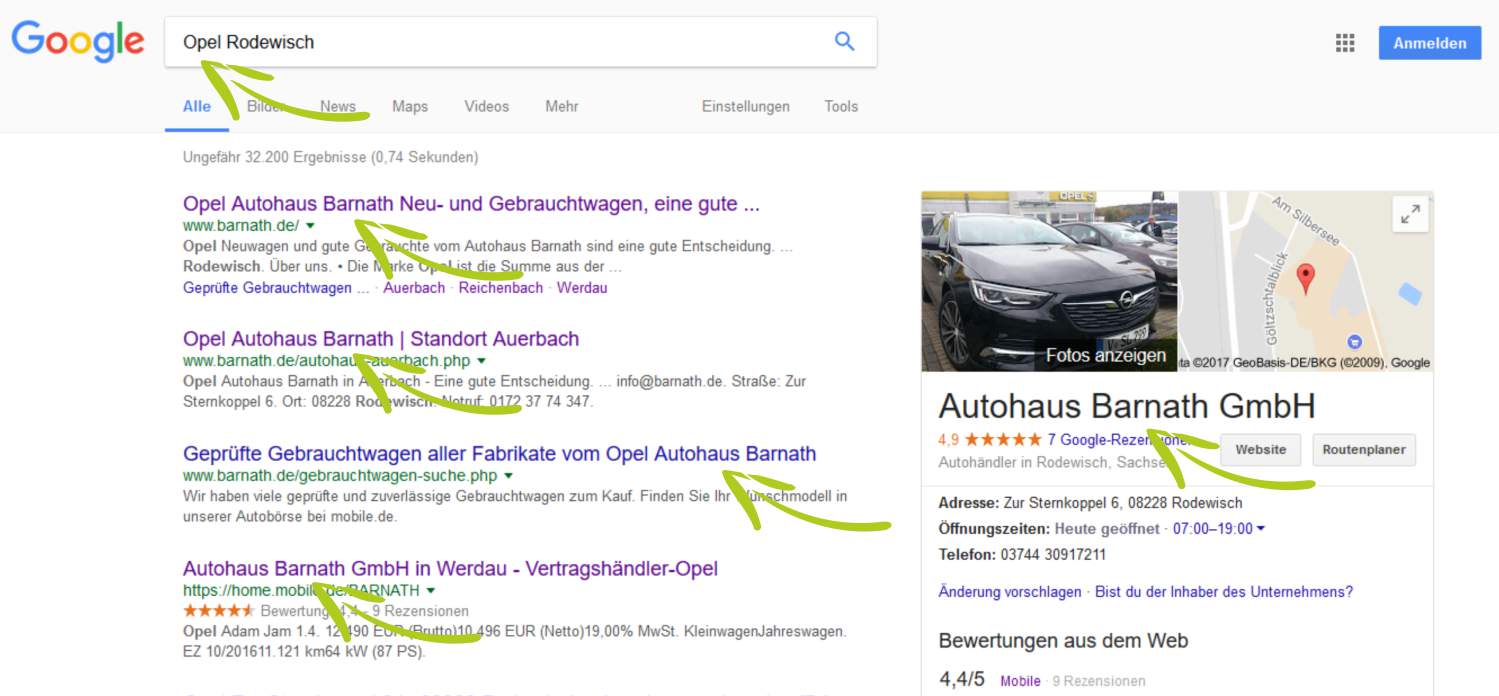Screen dimensions: 1499x696
Task: Click the Änderung vorschlagen link
Action: (x=1009, y=592)
